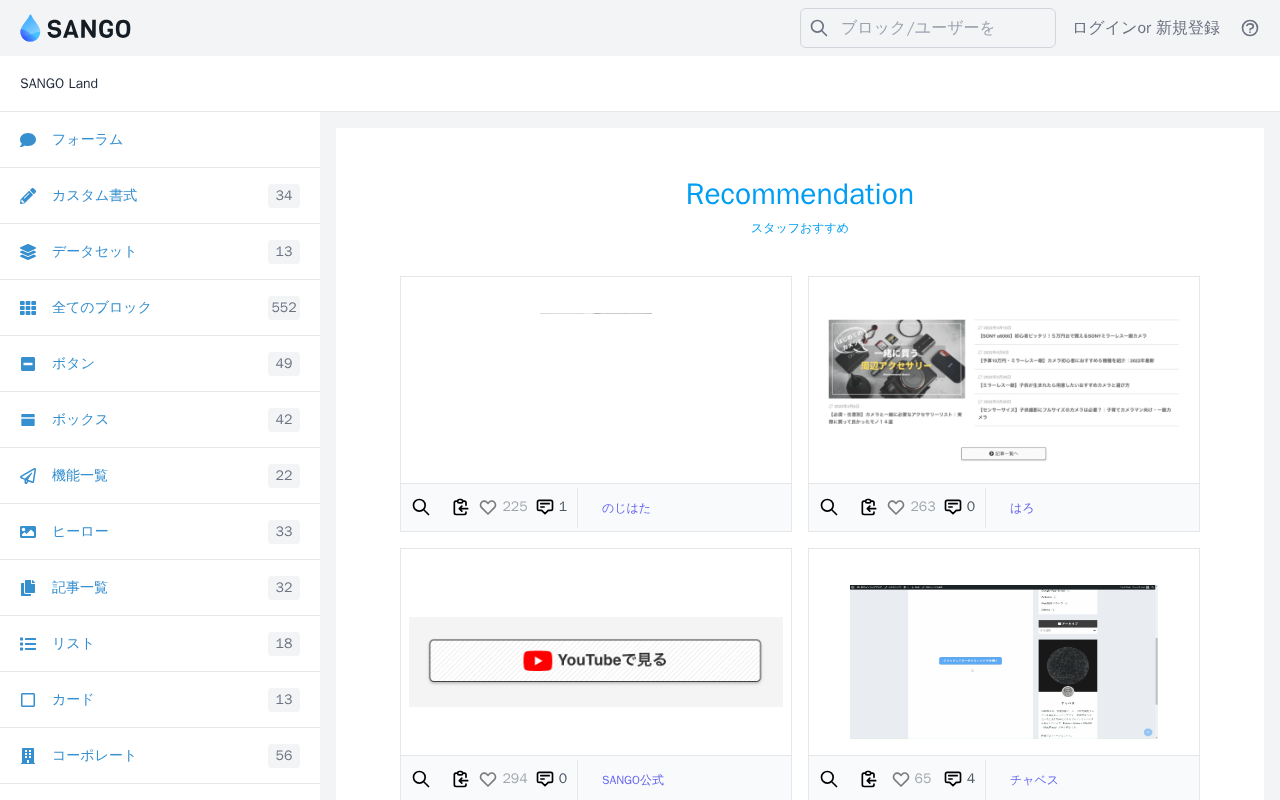Click the 552 count badge for 全てのブロック
The height and width of the screenshot is (800, 1280).
point(284,308)
